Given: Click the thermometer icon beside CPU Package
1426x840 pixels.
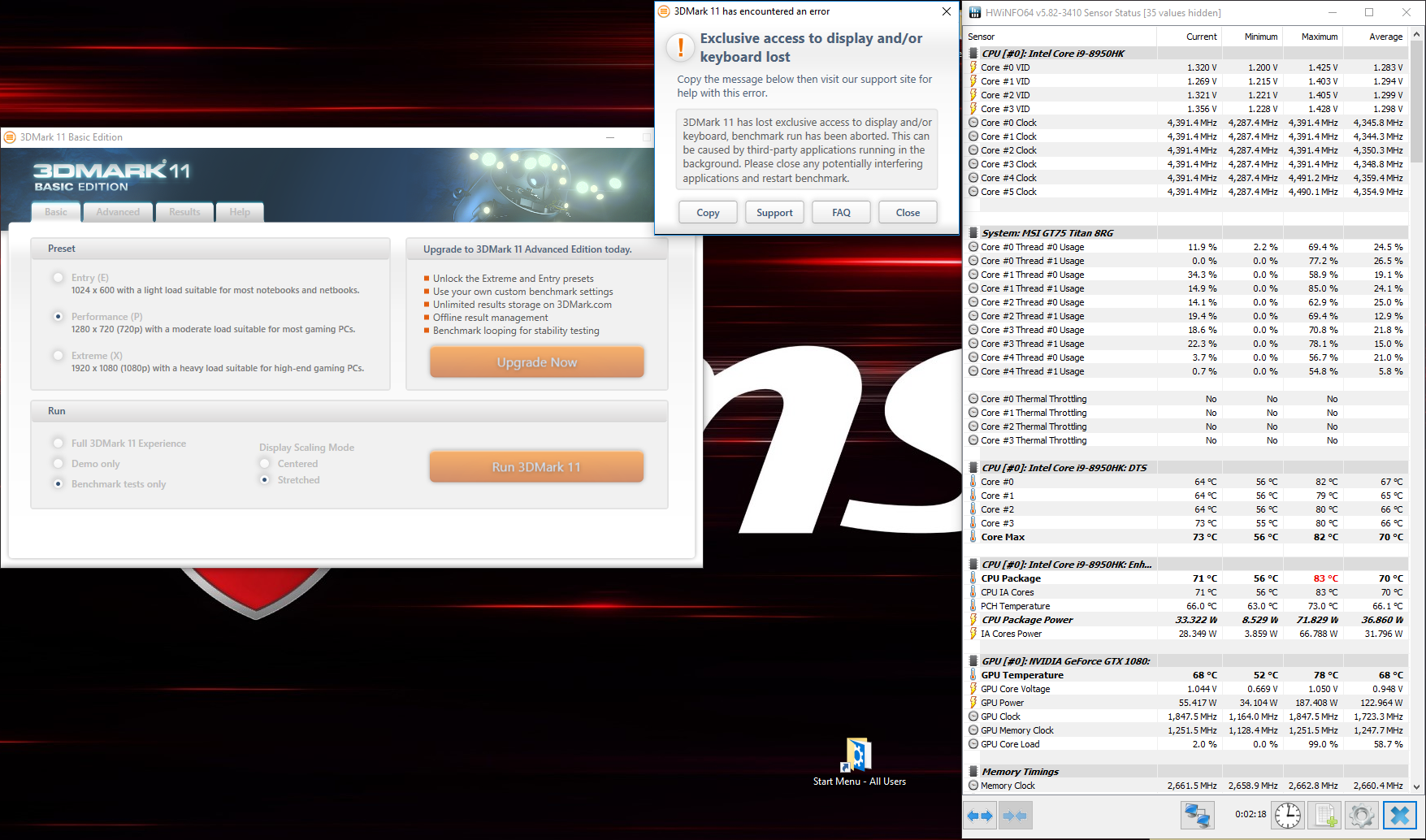Looking at the screenshot, I should tap(973, 578).
